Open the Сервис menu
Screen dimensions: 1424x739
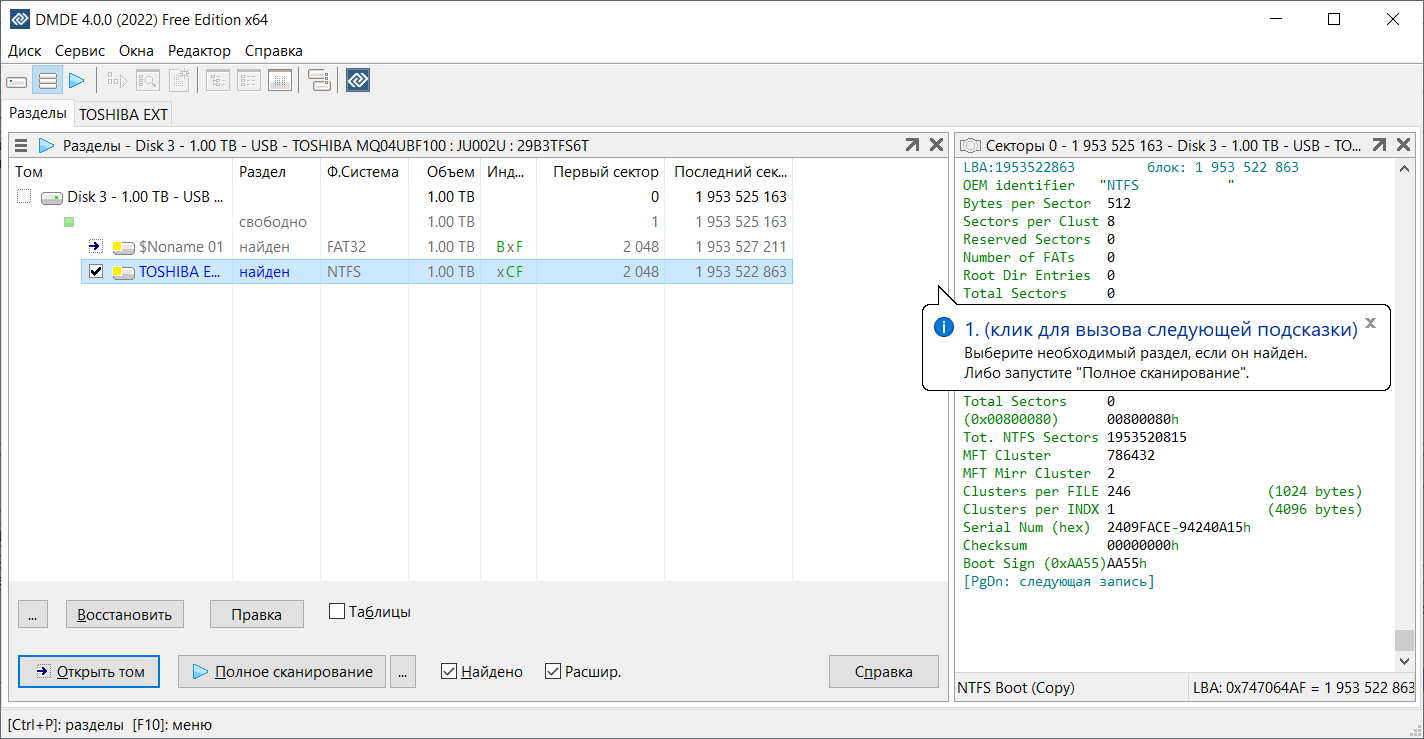pos(80,50)
